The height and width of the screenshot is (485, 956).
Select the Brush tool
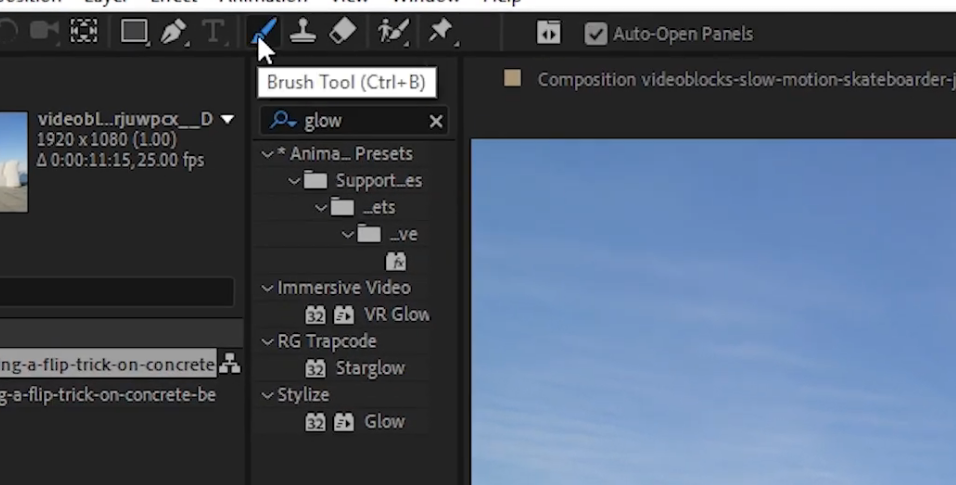(x=265, y=31)
